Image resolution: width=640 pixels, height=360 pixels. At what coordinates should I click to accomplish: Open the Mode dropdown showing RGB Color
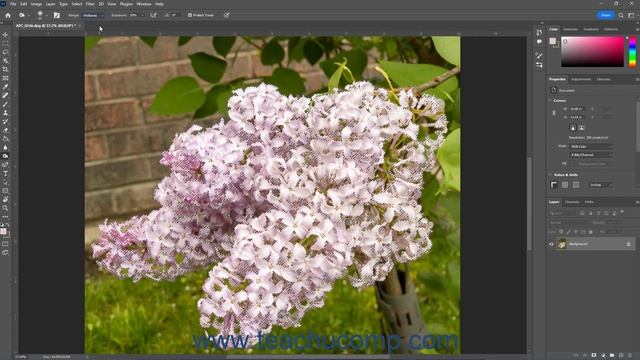tap(591, 146)
